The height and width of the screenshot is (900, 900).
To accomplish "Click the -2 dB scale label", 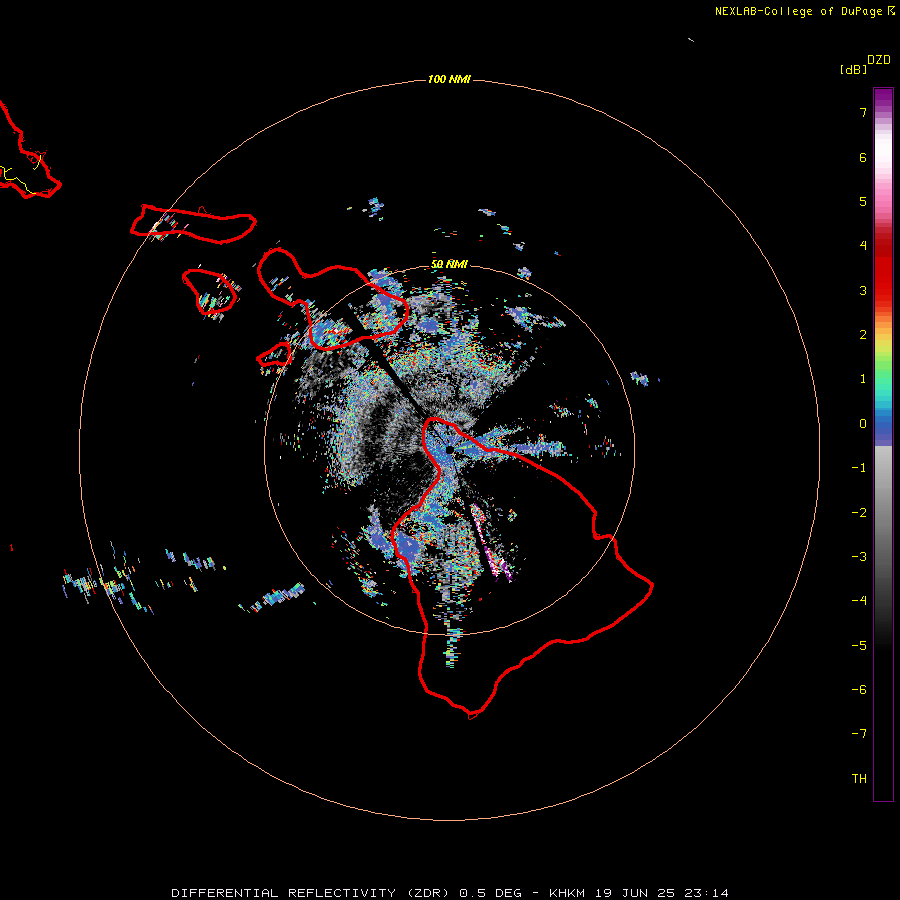I will 859,513.
